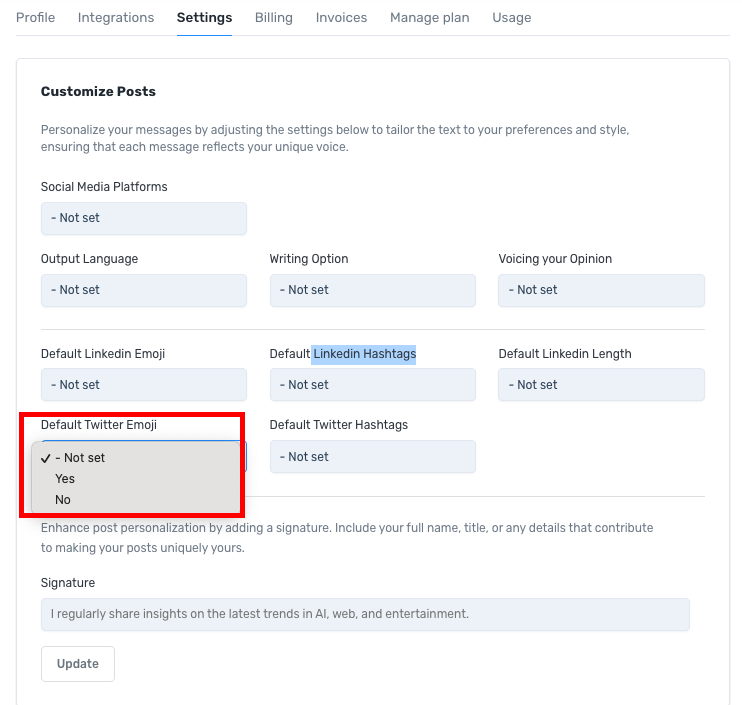Pick the checked '- Not set' list option
This screenshot has height=705, width=742.
point(80,458)
